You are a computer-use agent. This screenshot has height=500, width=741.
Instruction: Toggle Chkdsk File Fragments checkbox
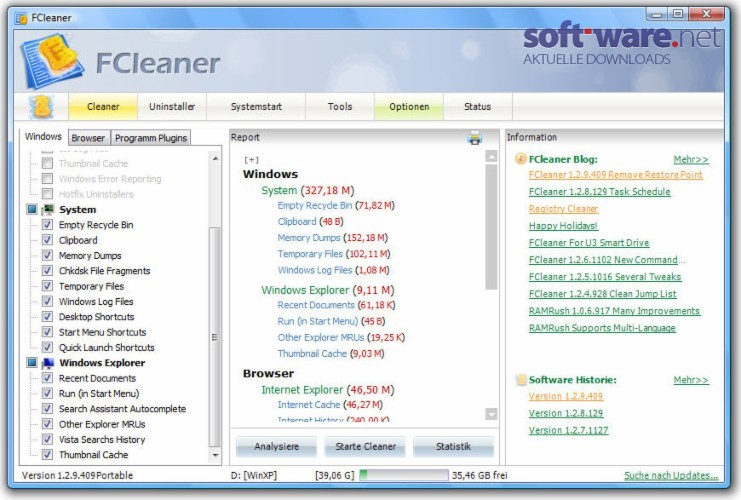(47, 270)
